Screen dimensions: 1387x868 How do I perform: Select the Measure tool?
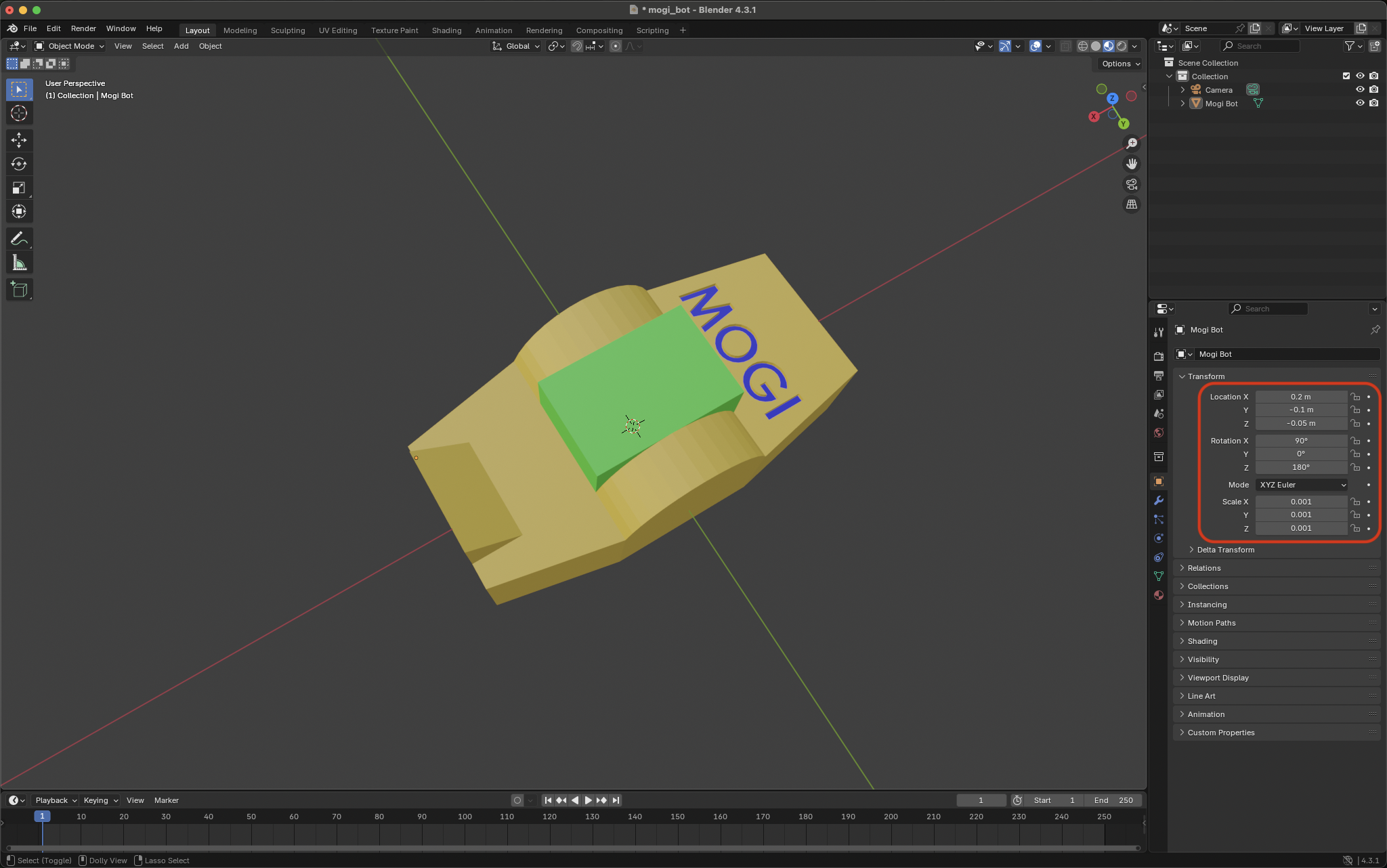coord(19,263)
